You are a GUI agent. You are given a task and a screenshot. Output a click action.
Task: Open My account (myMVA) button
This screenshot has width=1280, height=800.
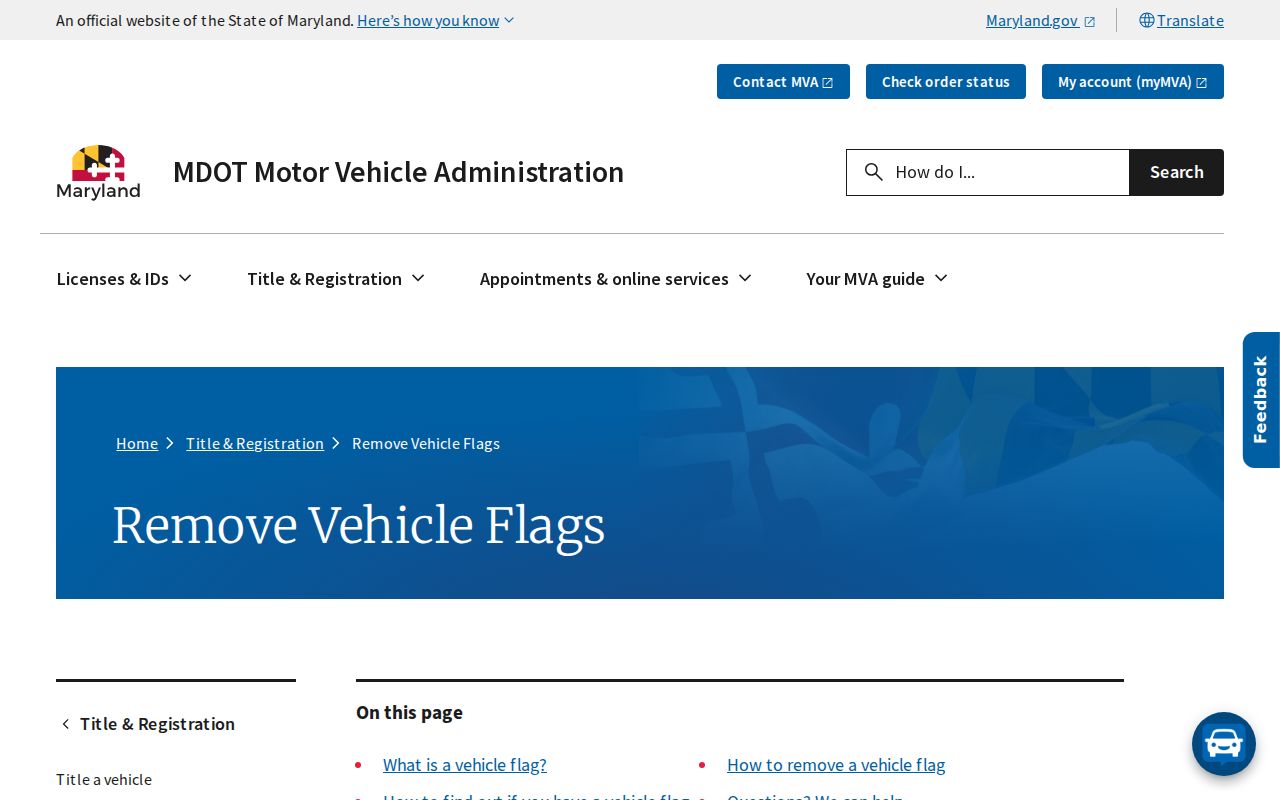tap(1133, 82)
